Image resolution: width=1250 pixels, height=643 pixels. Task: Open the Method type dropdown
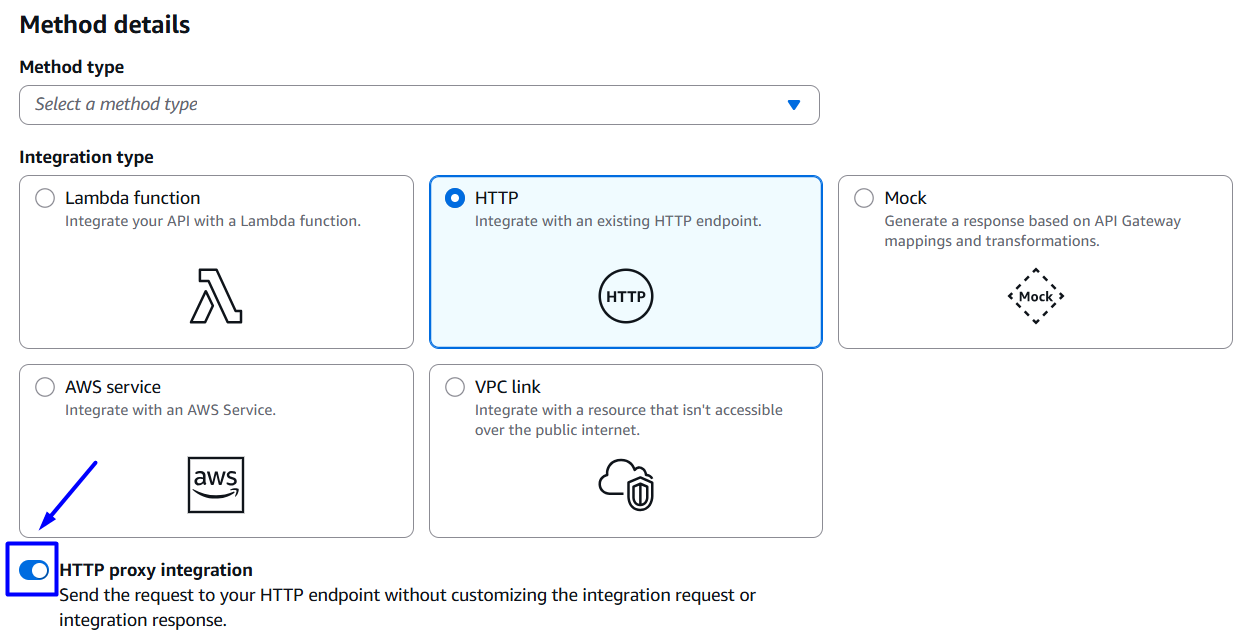(419, 105)
